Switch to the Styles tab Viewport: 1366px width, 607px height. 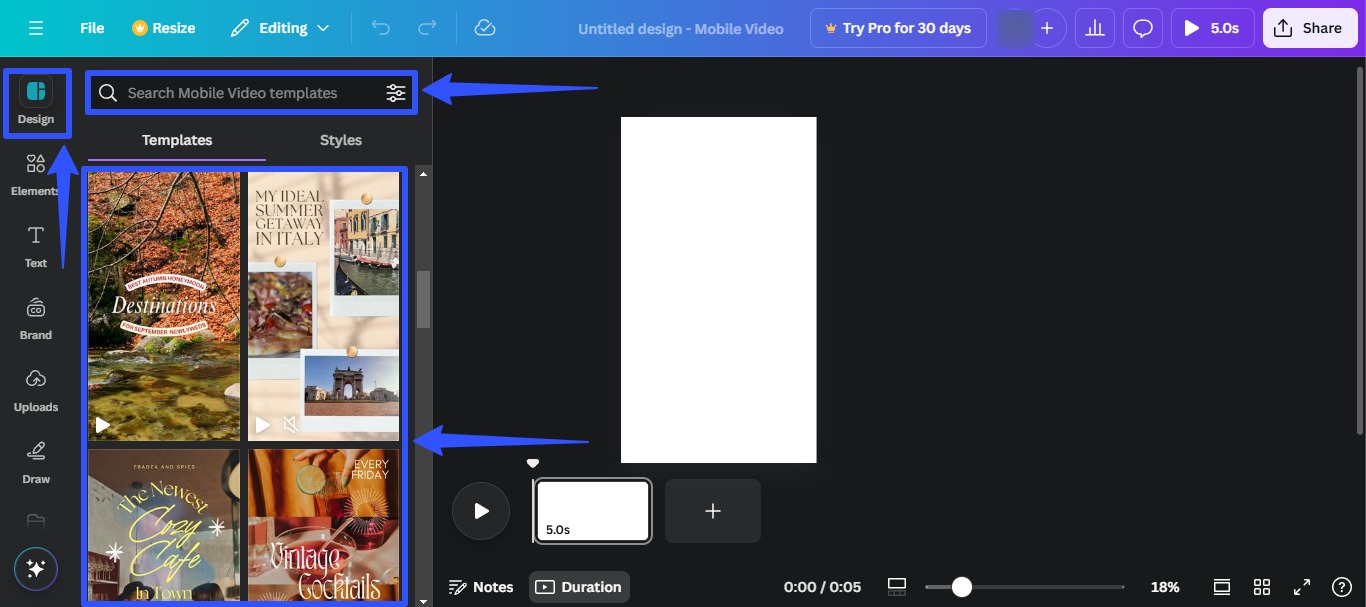coord(340,140)
